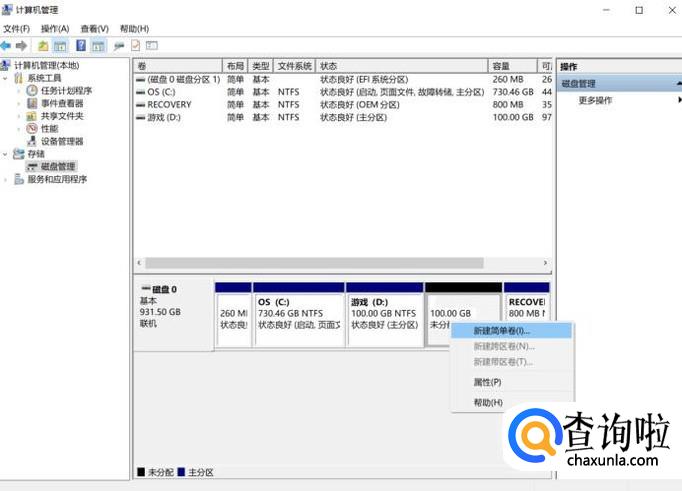Select 设备管理器 in the sidebar tree
Image resolution: width=682 pixels, height=491 pixels.
tap(61, 141)
